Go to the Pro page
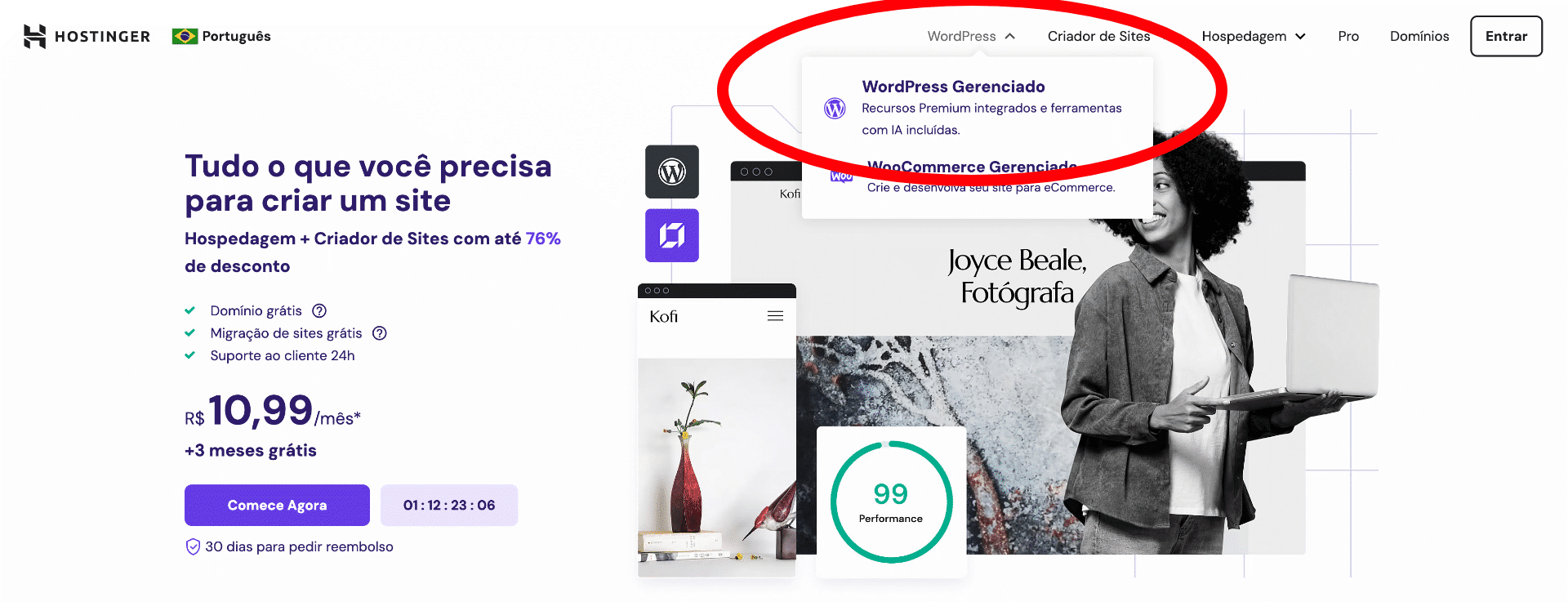This screenshot has width=1568, height=602. (1348, 36)
